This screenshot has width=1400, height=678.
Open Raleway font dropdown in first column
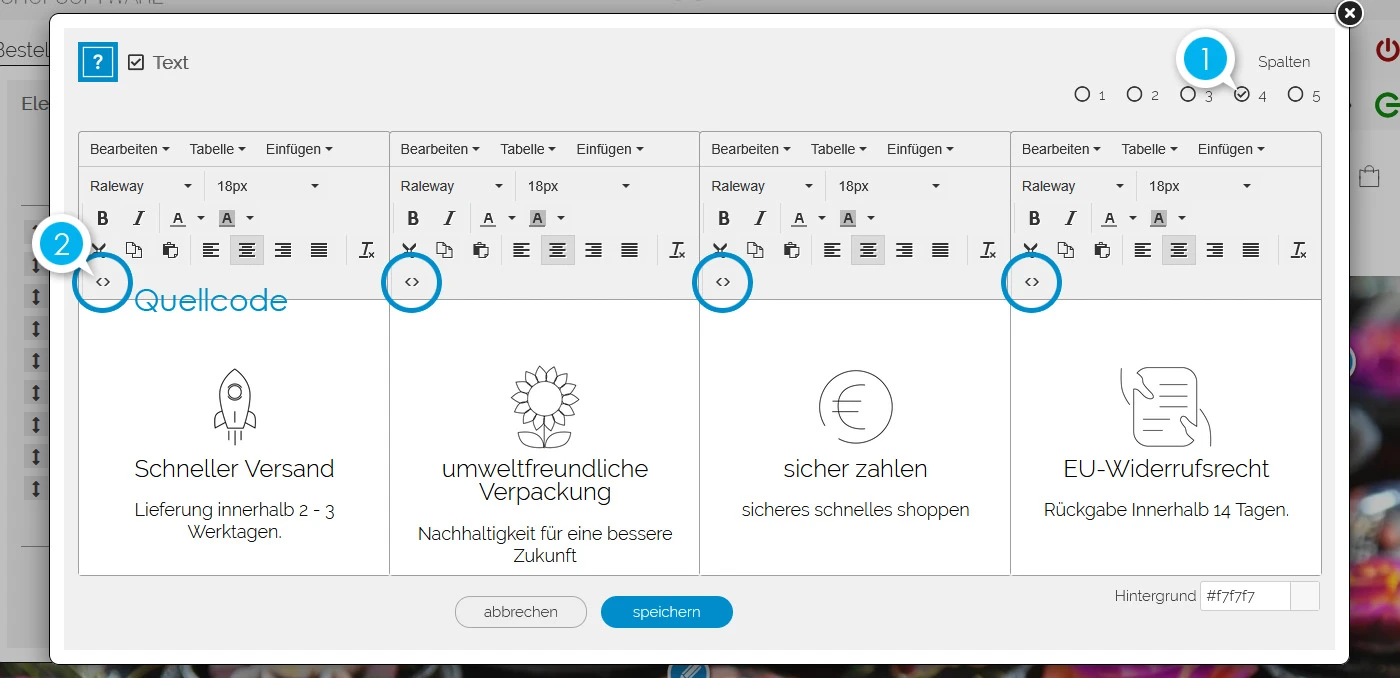pos(142,186)
